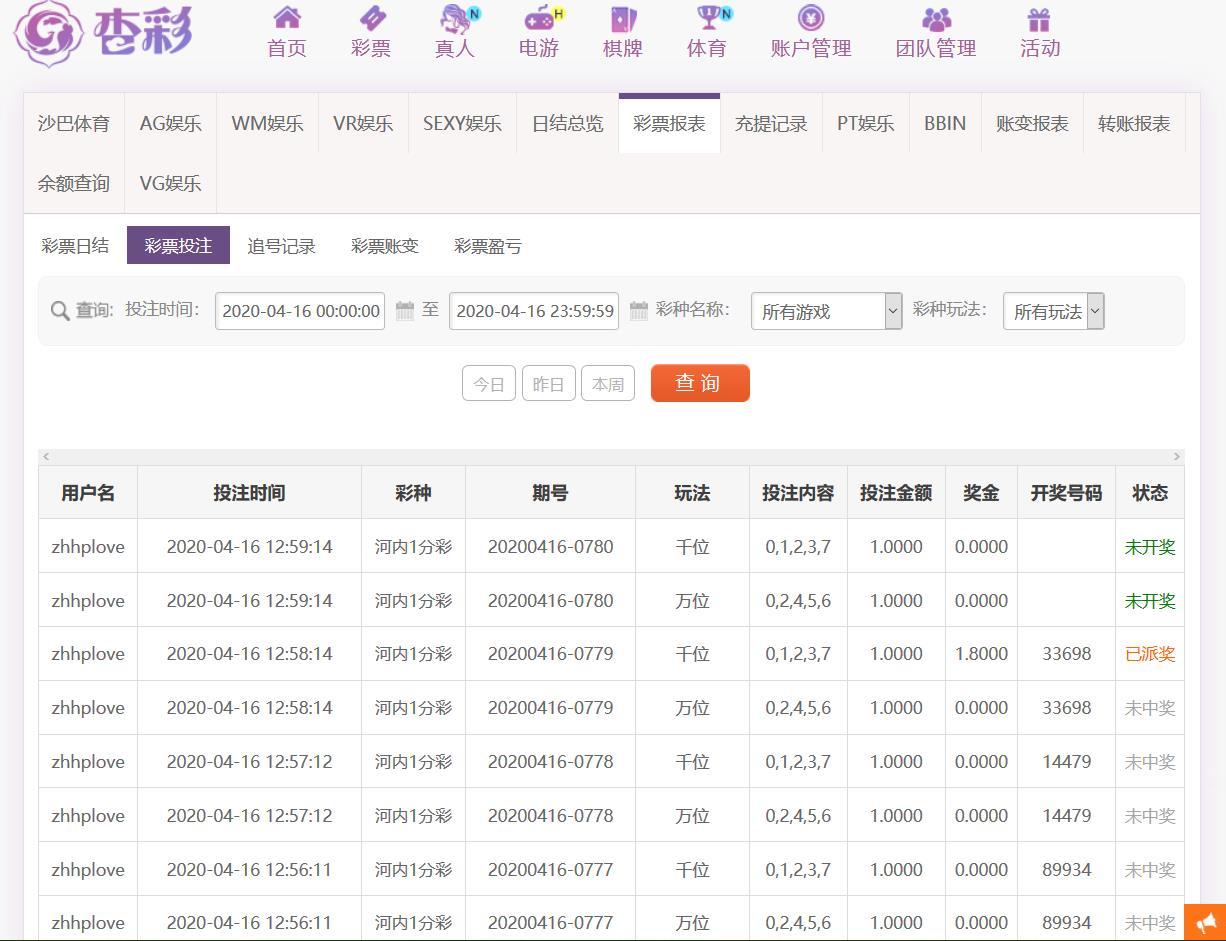This screenshot has height=941, width=1226.
Task: Click the table's right scroll arrow
Action: (x=1176, y=457)
